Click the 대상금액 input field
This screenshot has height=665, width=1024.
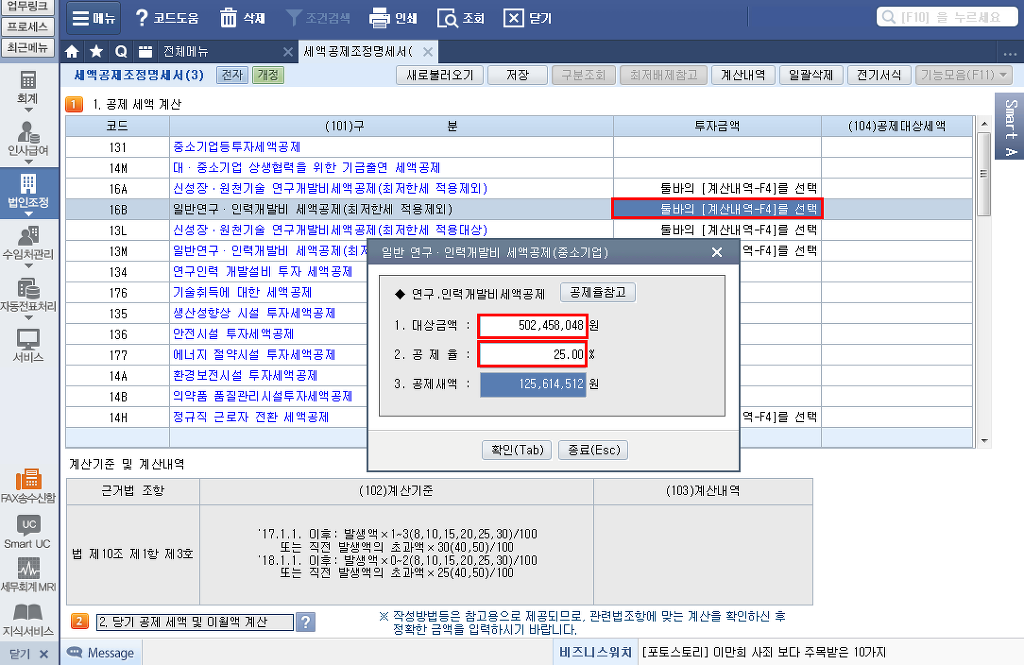click(x=533, y=325)
